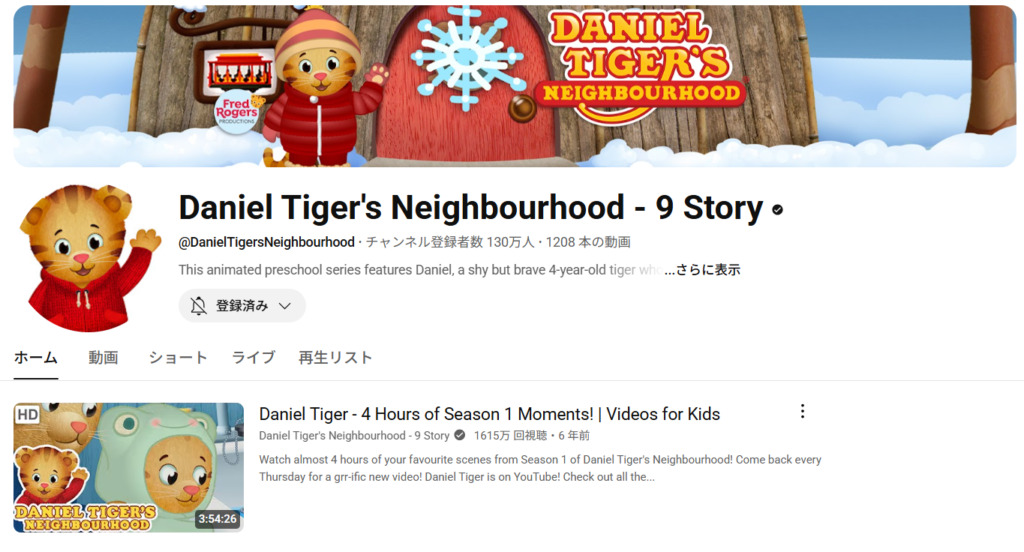
Task: Click the verified checkmark beside channel title
Action: pos(777,210)
